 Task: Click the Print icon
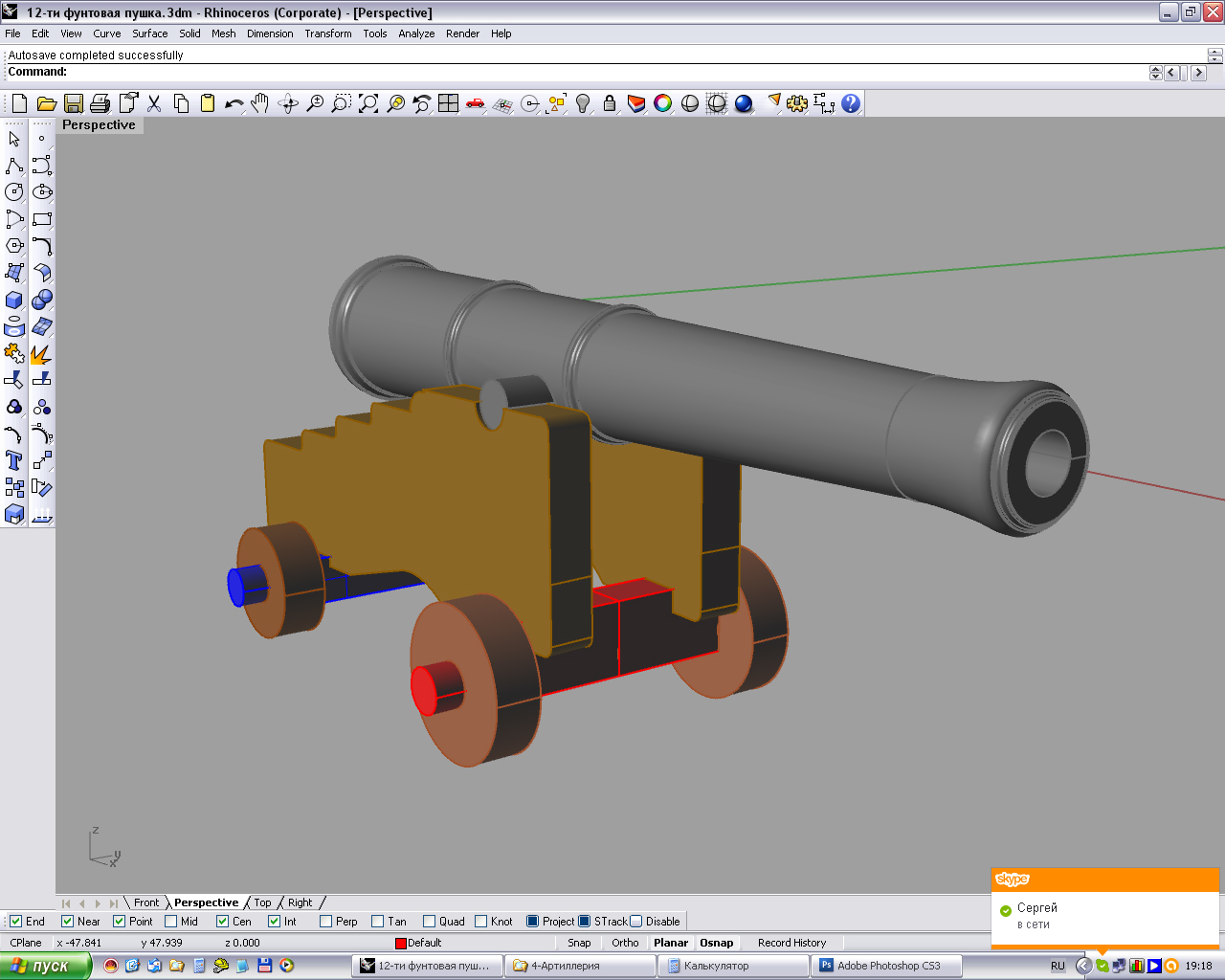point(100,103)
